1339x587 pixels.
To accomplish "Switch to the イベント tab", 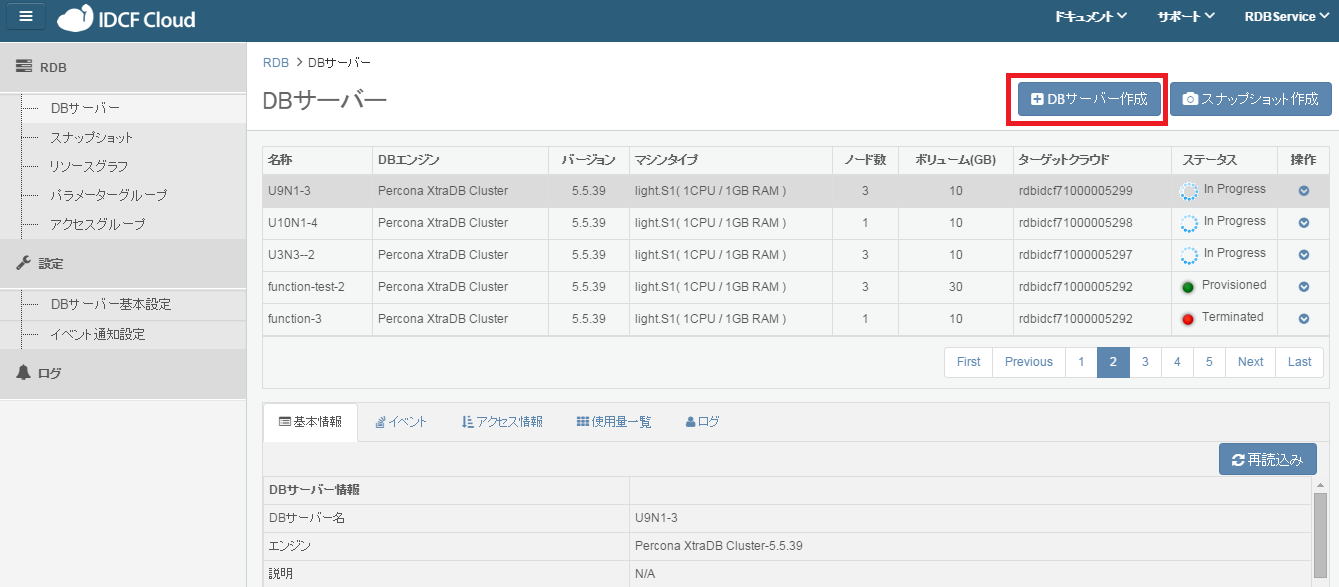I will tap(401, 422).
